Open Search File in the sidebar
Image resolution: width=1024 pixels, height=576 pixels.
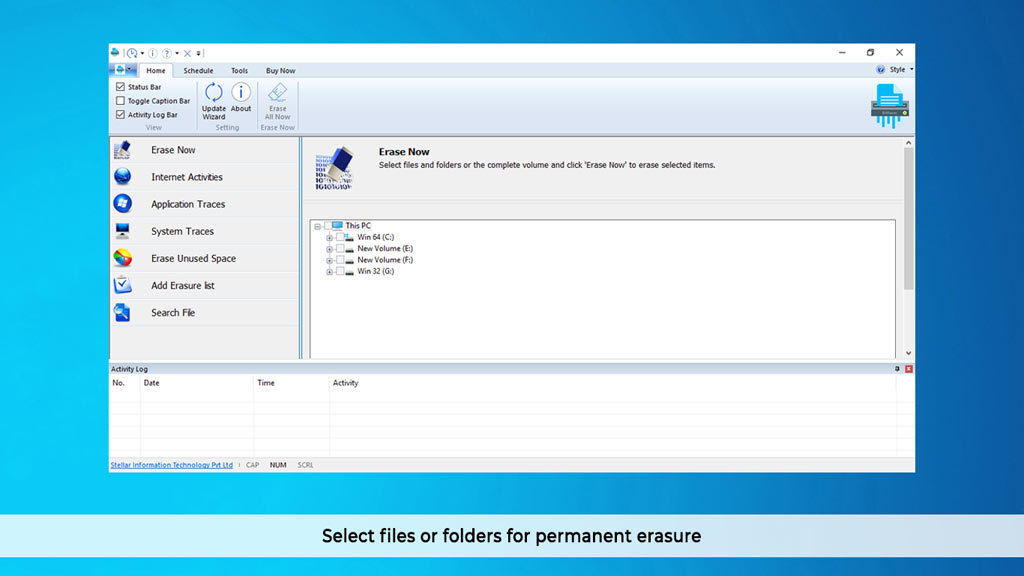(x=204, y=313)
